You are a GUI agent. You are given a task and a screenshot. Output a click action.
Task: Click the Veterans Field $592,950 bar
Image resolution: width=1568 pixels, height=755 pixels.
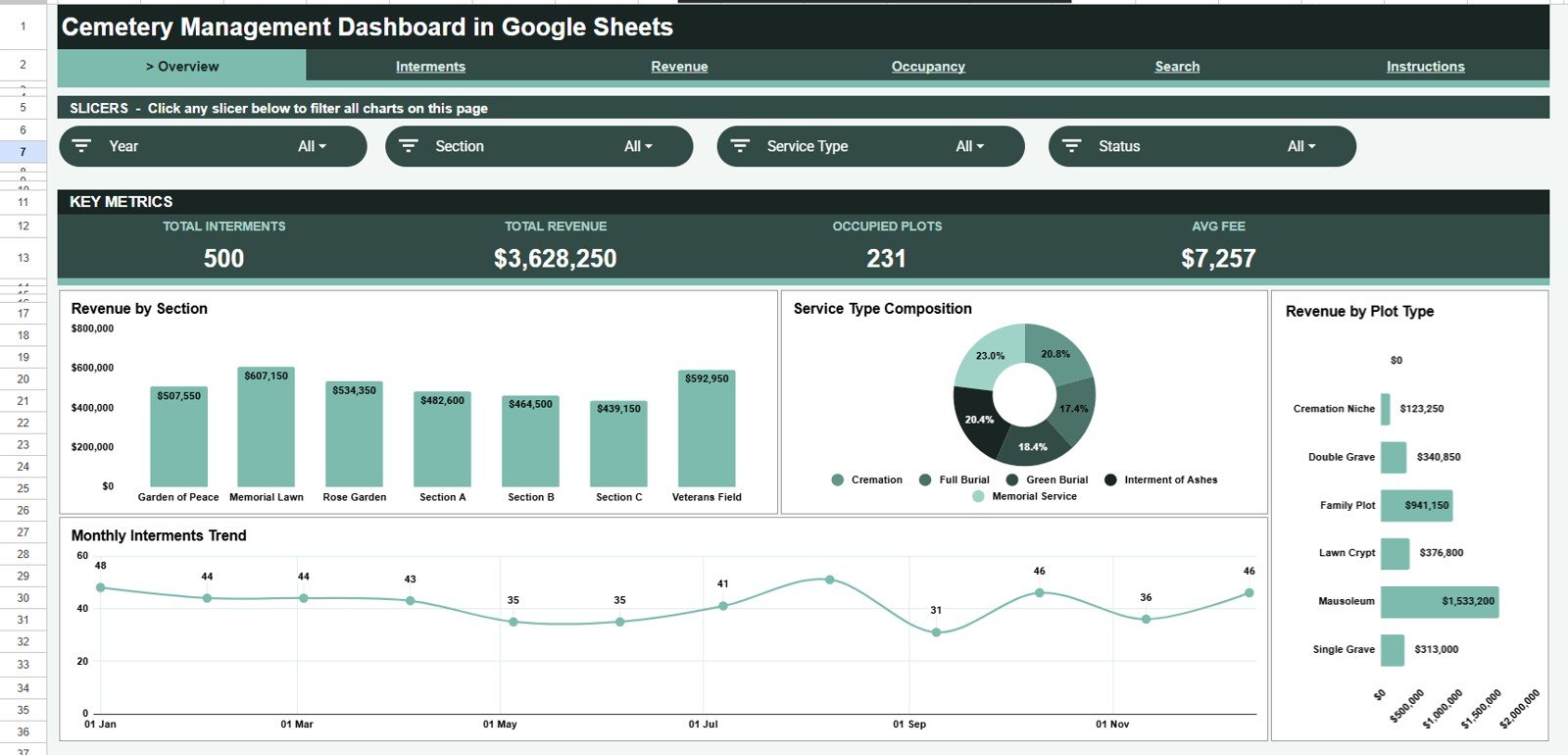pos(707,428)
